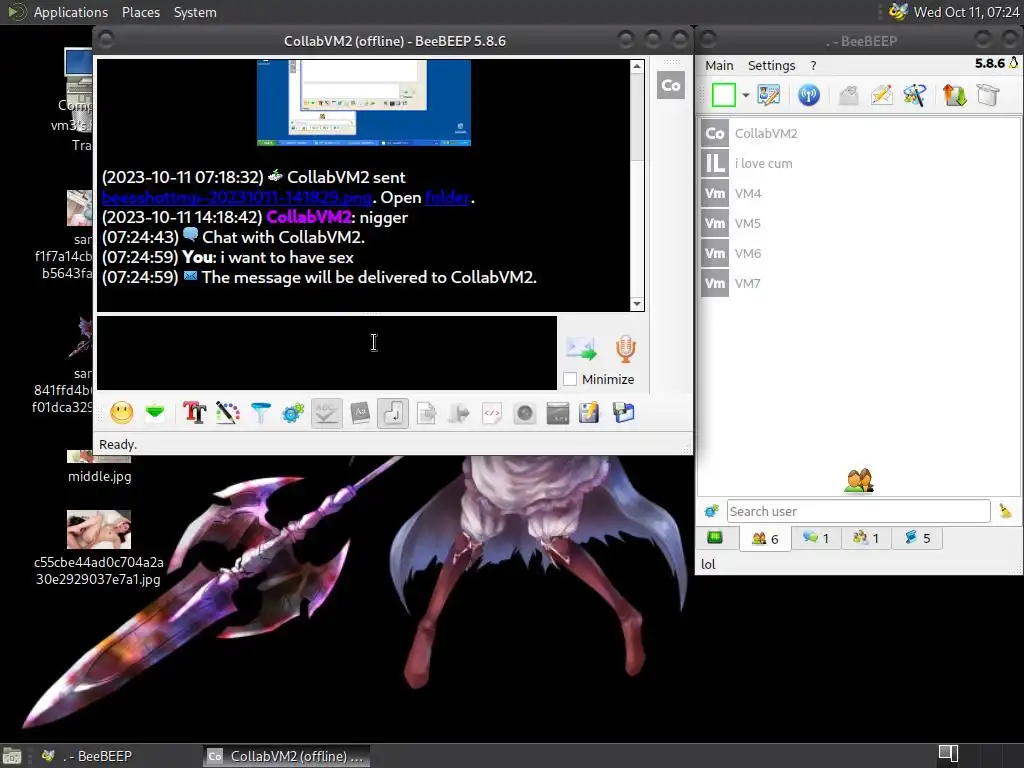Open the Settings menu in BeeBEEP
This screenshot has height=768, width=1024.
coord(771,65)
